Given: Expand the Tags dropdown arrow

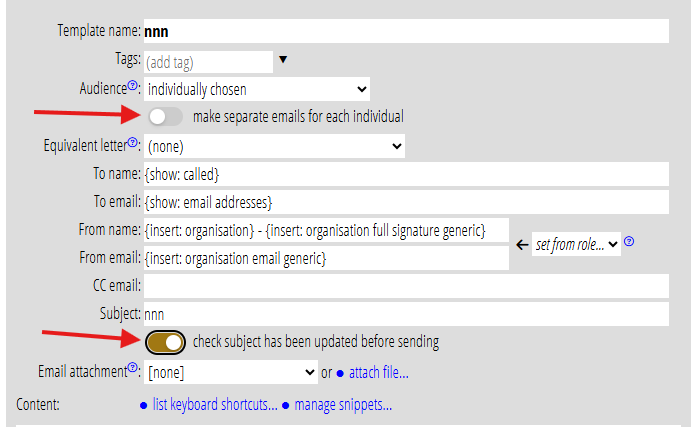Looking at the screenshot, I should point(283,60).
